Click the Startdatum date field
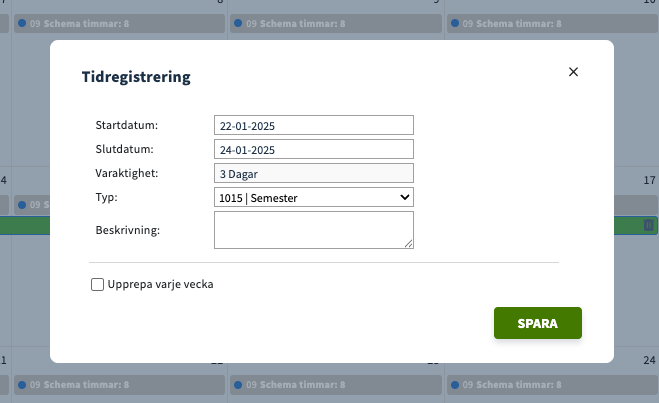The height and width of the screenshot is (403, 659). 313,125
